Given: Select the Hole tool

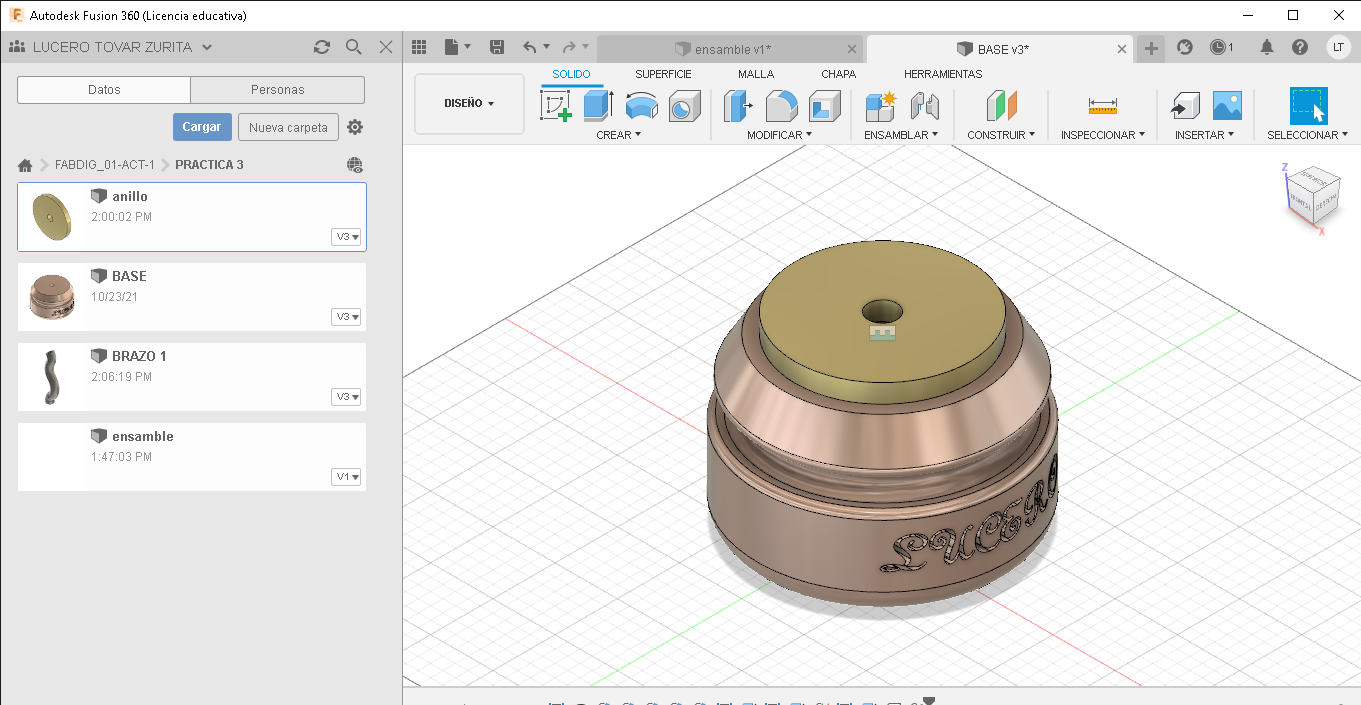Looking at the screenshot, I should (684, 106).
